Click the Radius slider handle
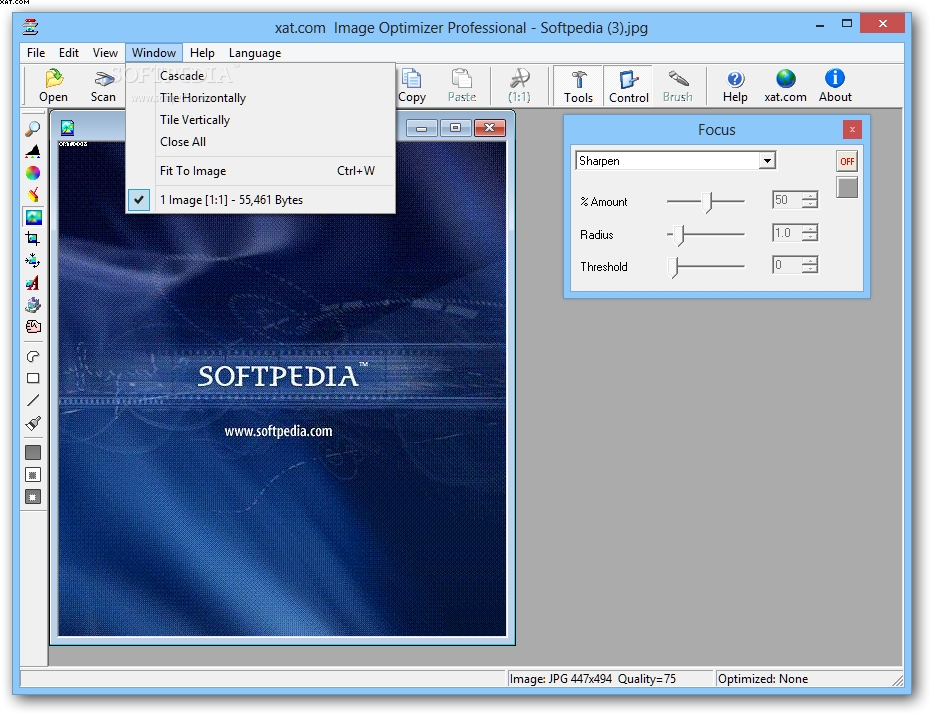Image resolution: width=932 pixels, height=715 pixels. click(679, 235)
